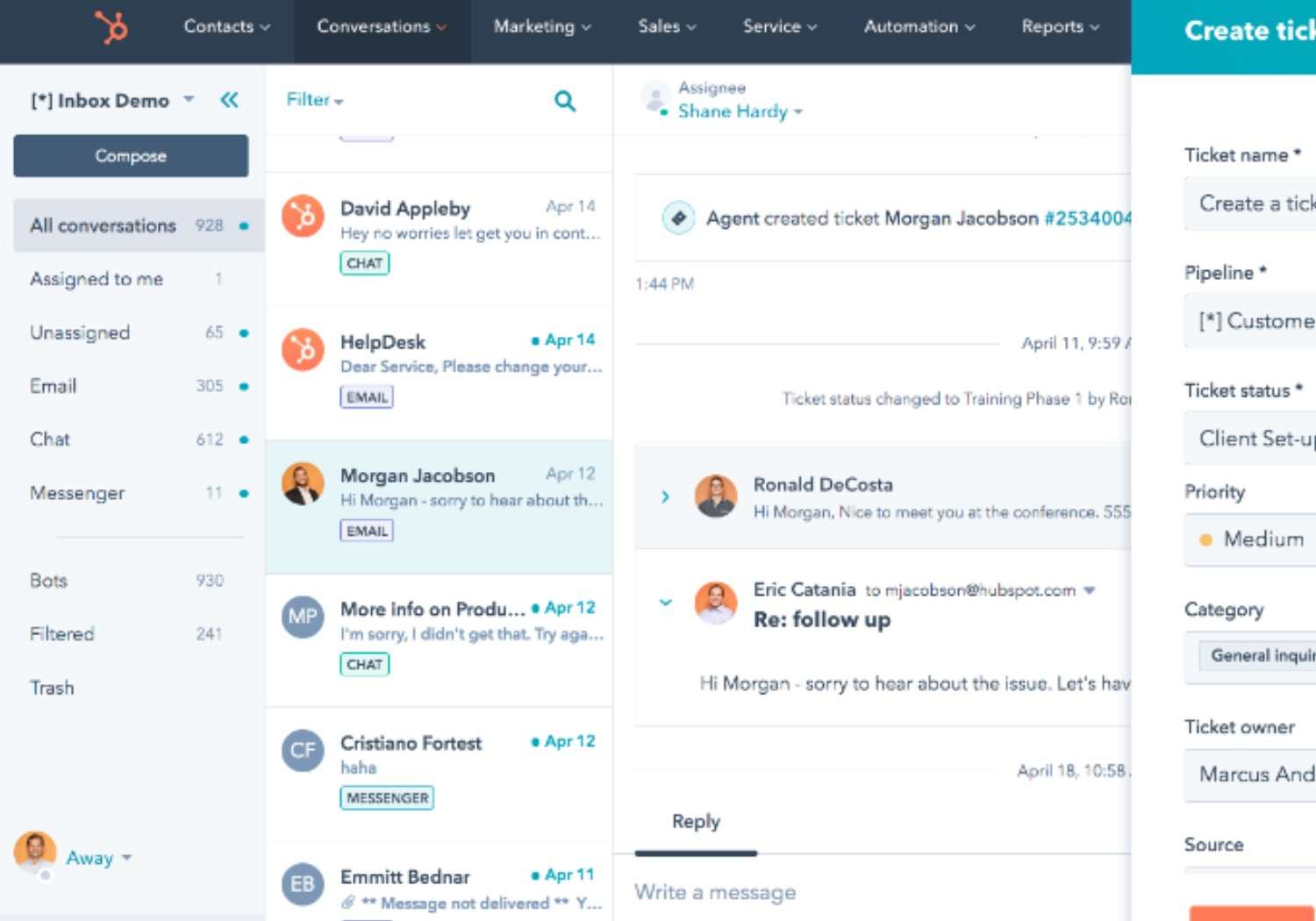
Task: Expand Ronald DeCosta's collapsed message
Action: (665, 496)
